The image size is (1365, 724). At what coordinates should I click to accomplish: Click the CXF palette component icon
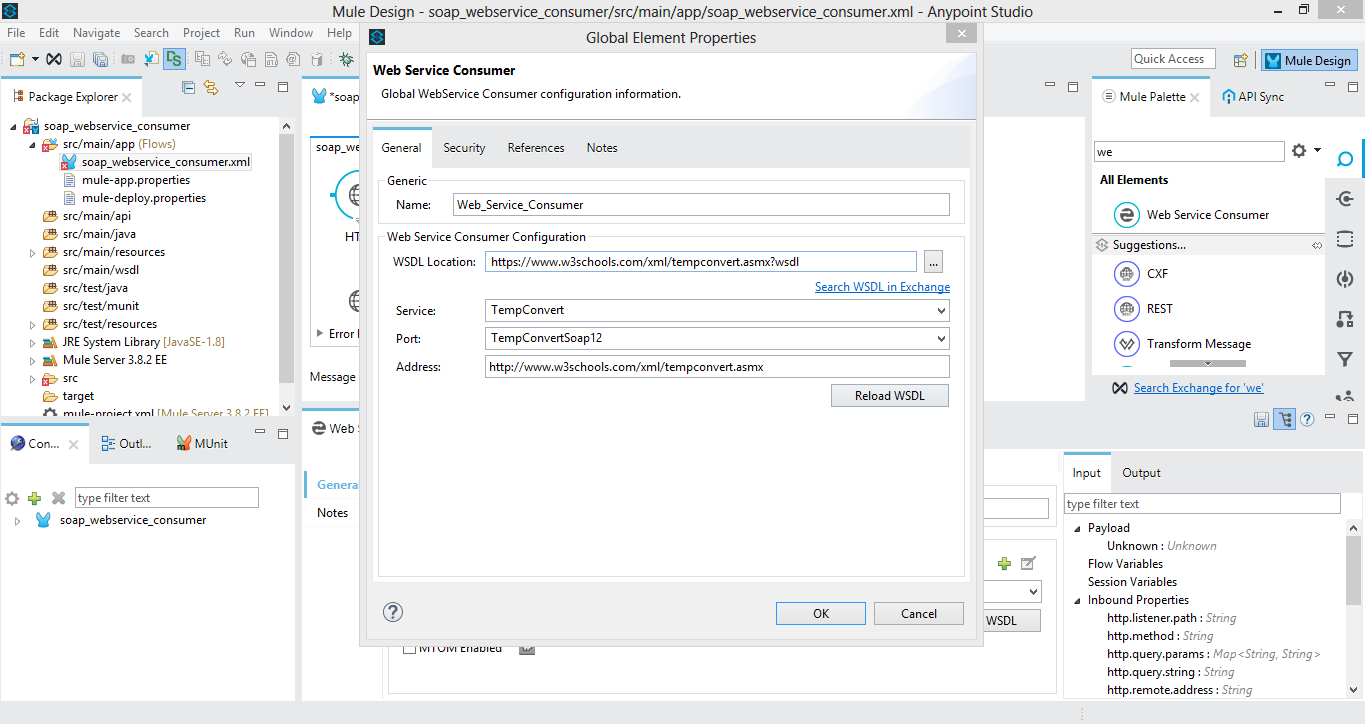(1127, 274)
